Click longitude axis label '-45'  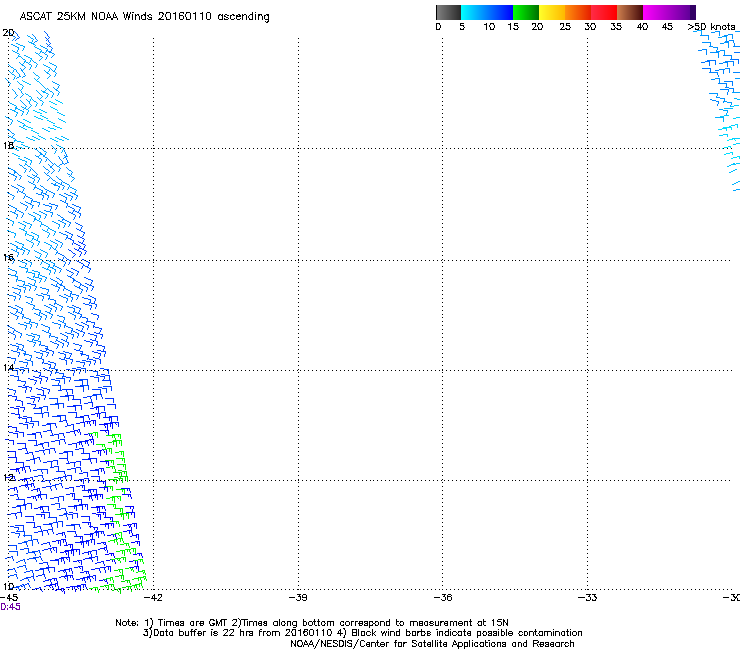(x=9, y=598)
